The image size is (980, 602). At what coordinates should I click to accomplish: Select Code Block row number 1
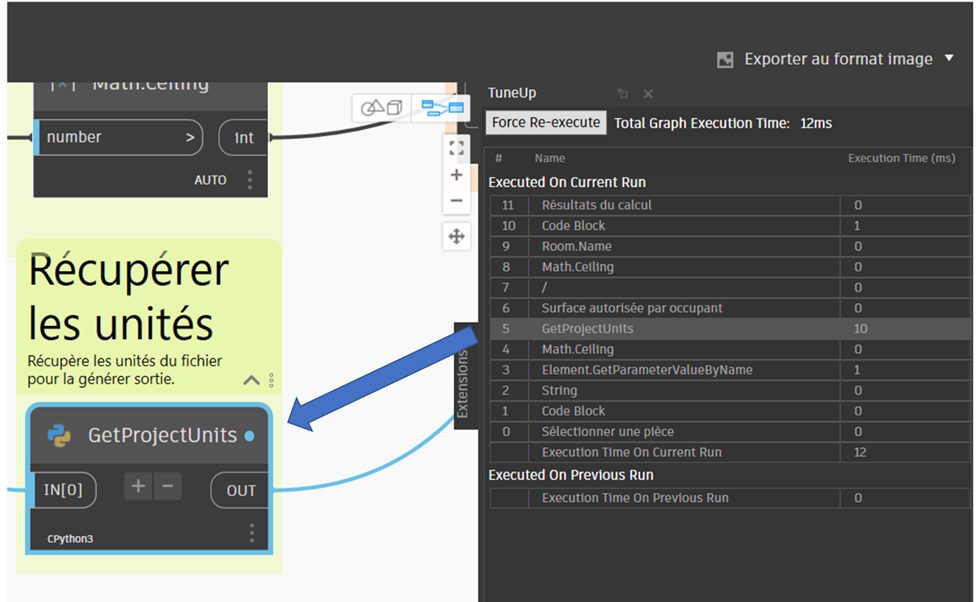[729, 411]
